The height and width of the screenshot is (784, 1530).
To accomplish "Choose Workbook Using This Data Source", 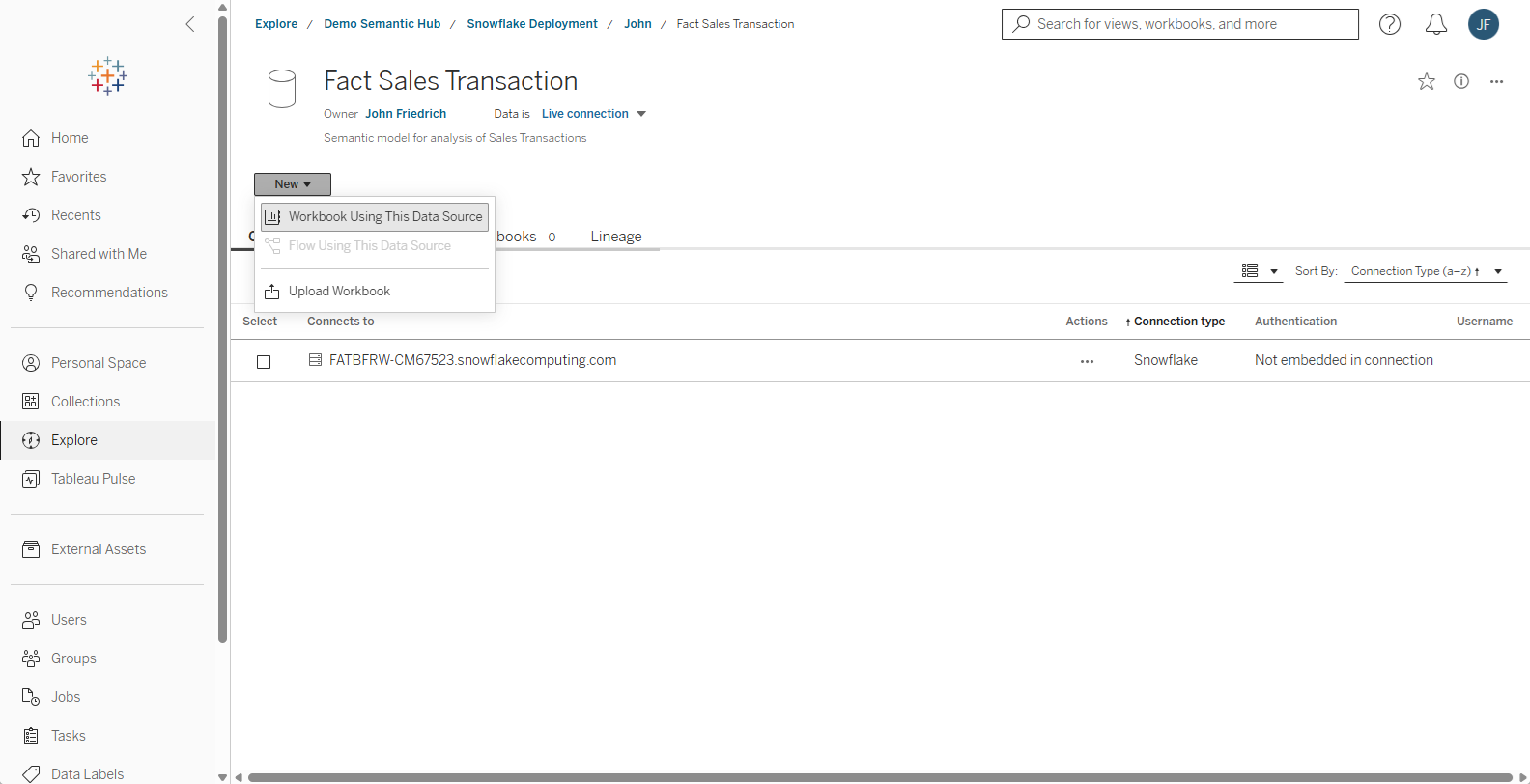I will tap(375, 217).
